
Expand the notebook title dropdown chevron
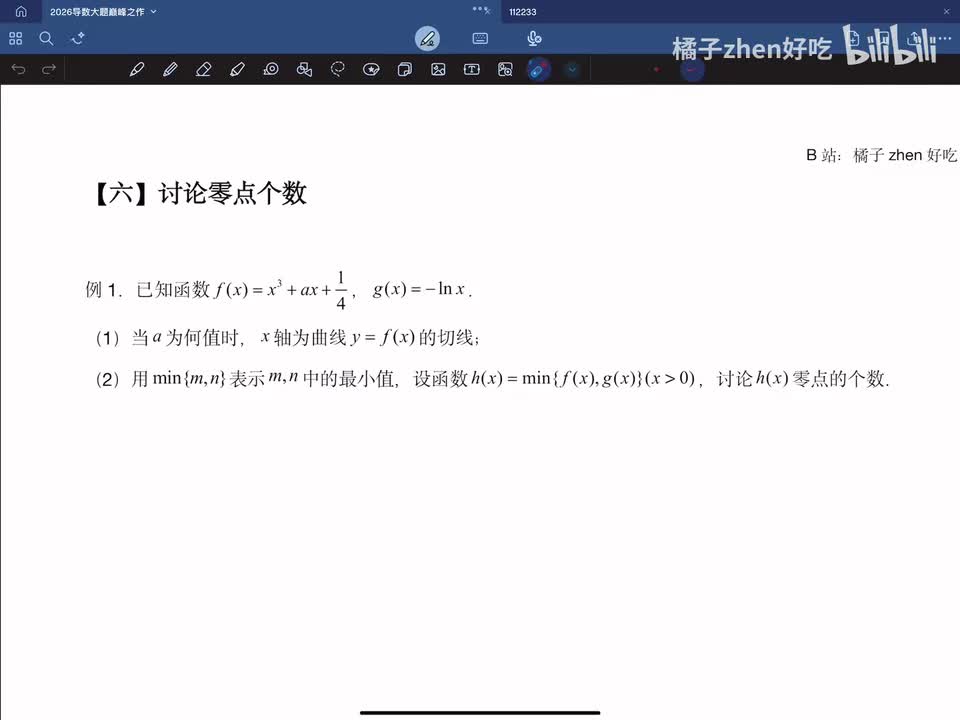tap(154, 12)
